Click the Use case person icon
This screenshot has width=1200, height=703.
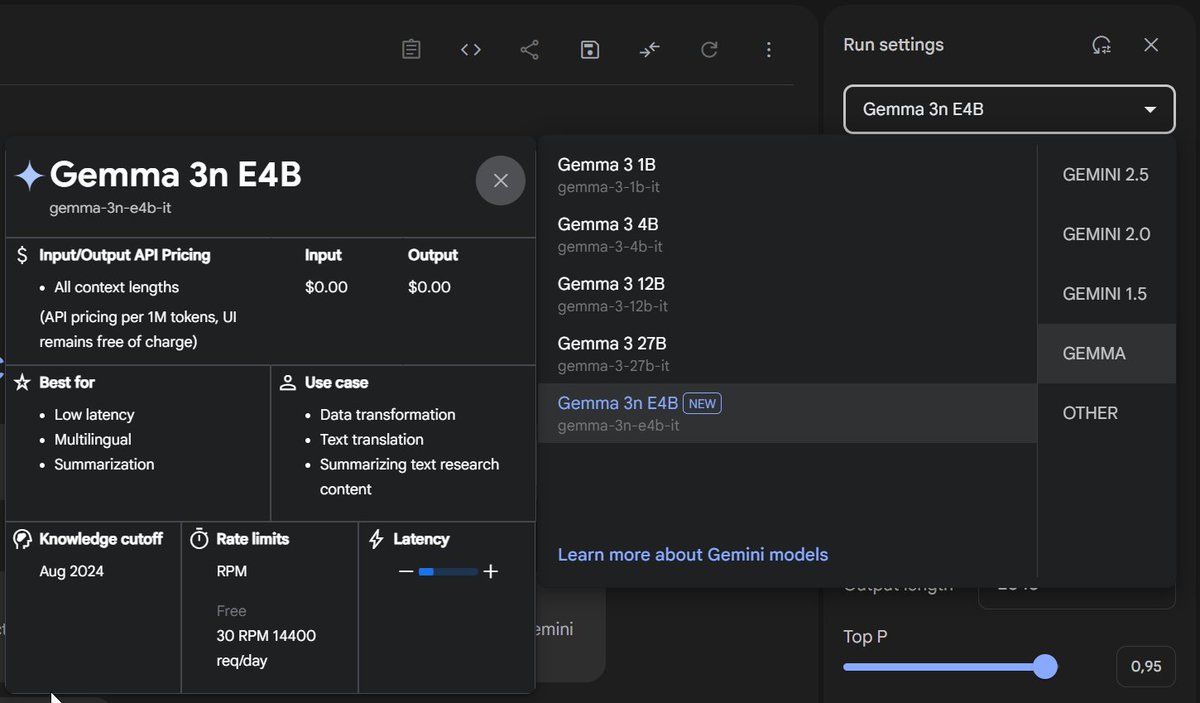288,382
